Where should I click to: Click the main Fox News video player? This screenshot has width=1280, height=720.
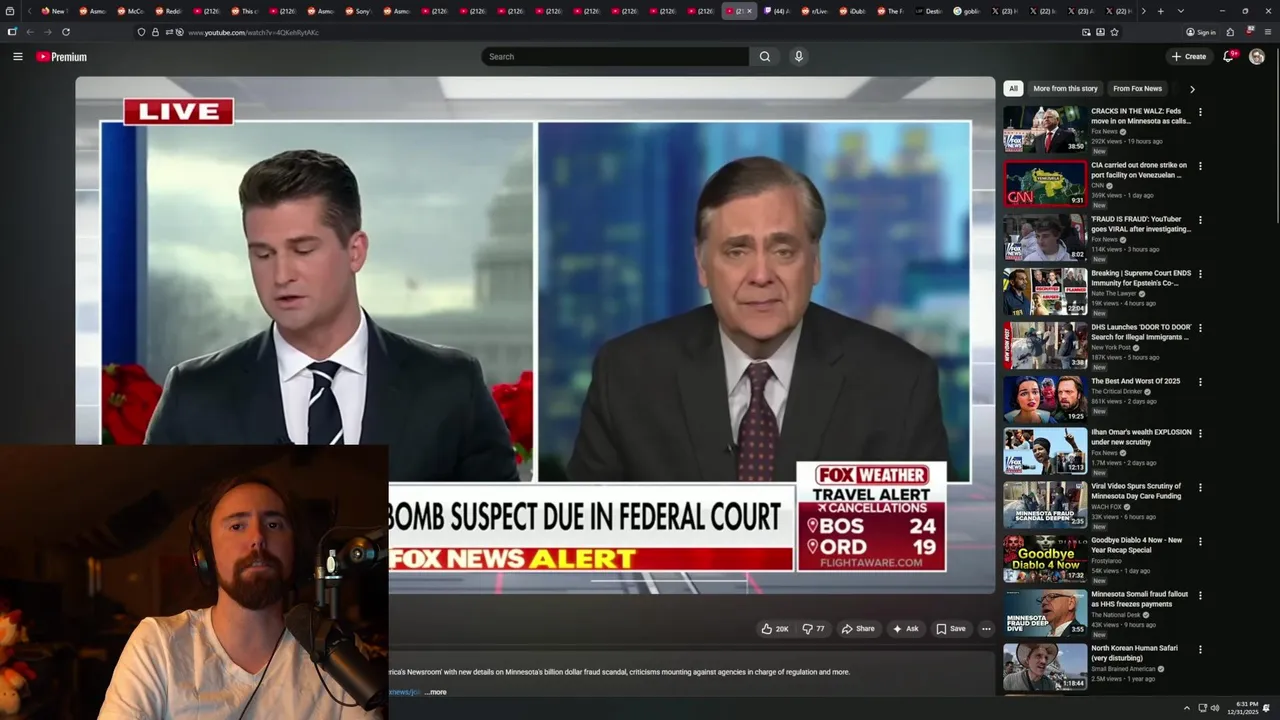pos(535,335)
